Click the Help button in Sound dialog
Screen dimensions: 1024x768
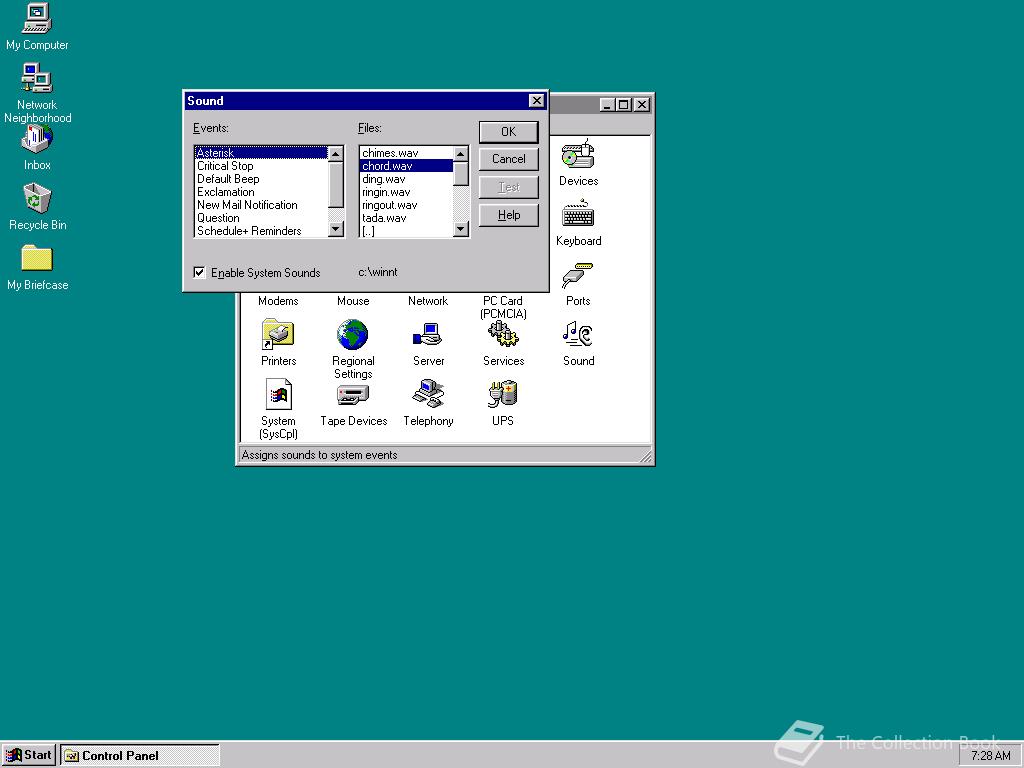click(509, 215)
